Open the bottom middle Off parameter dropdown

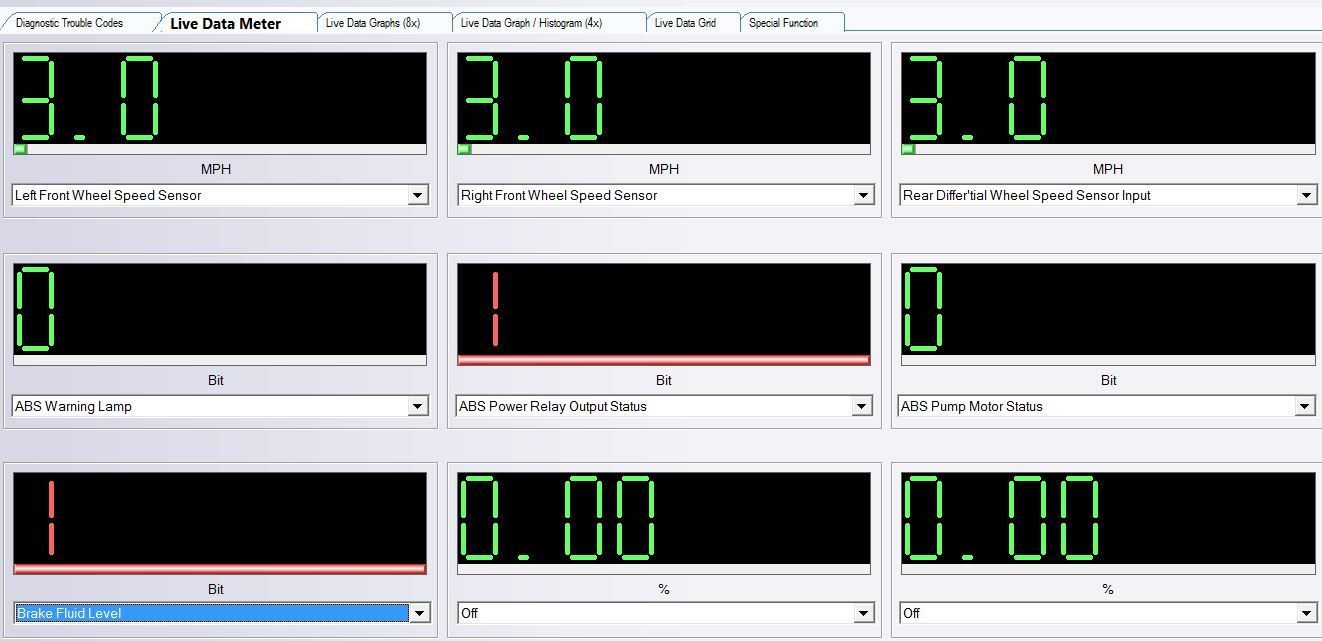click(864, 614)
